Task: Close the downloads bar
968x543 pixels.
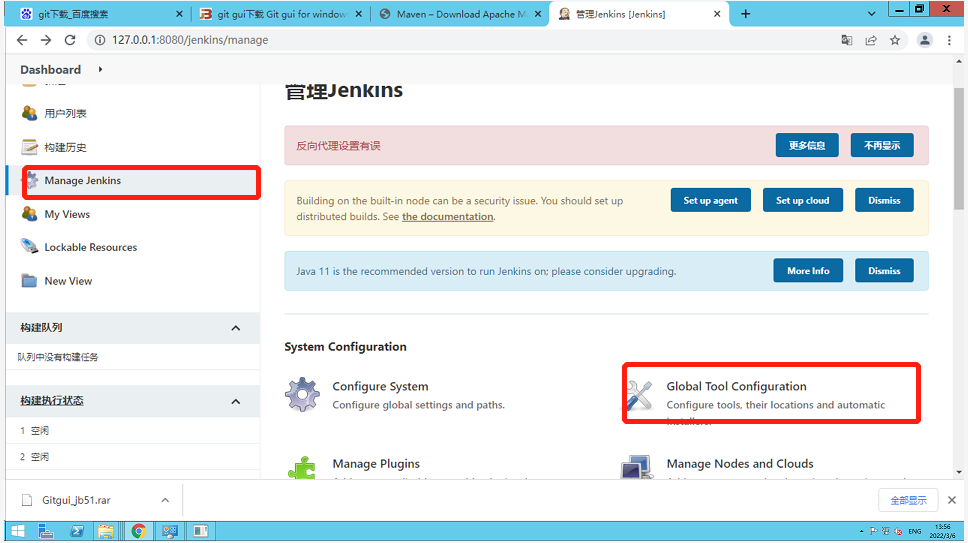Action: [951, 500]
